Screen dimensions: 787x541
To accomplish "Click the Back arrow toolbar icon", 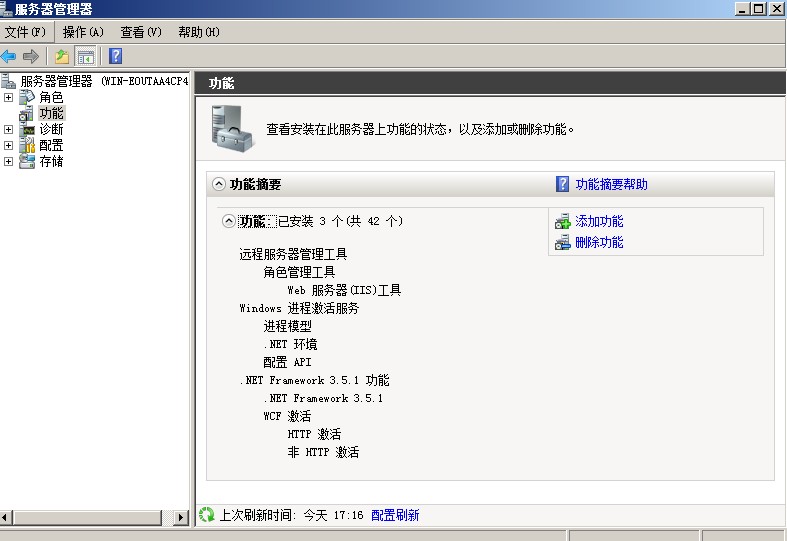I will 9,56.
